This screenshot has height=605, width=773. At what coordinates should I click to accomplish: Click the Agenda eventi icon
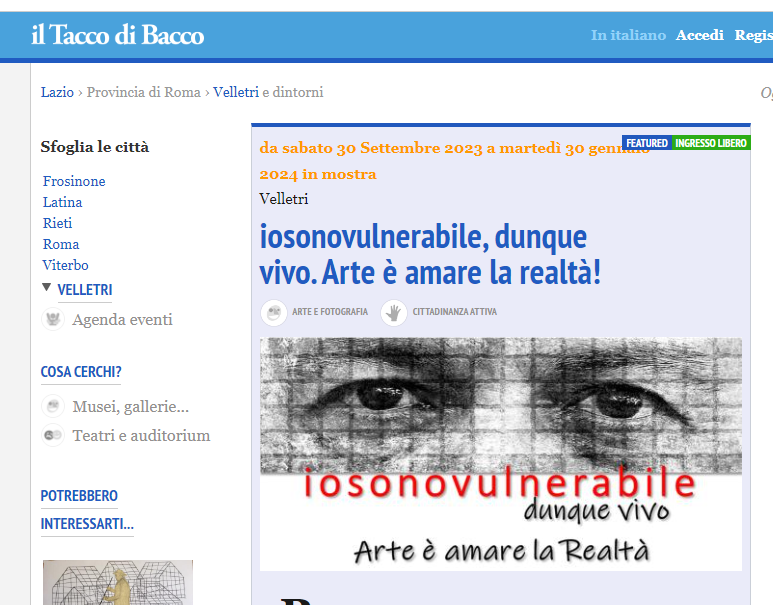click(53, 319)
